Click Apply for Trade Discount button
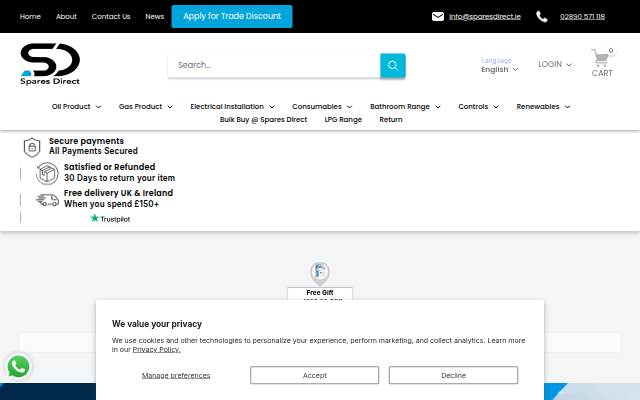Viewport: 640px width, 400px height. click(232, 16)
